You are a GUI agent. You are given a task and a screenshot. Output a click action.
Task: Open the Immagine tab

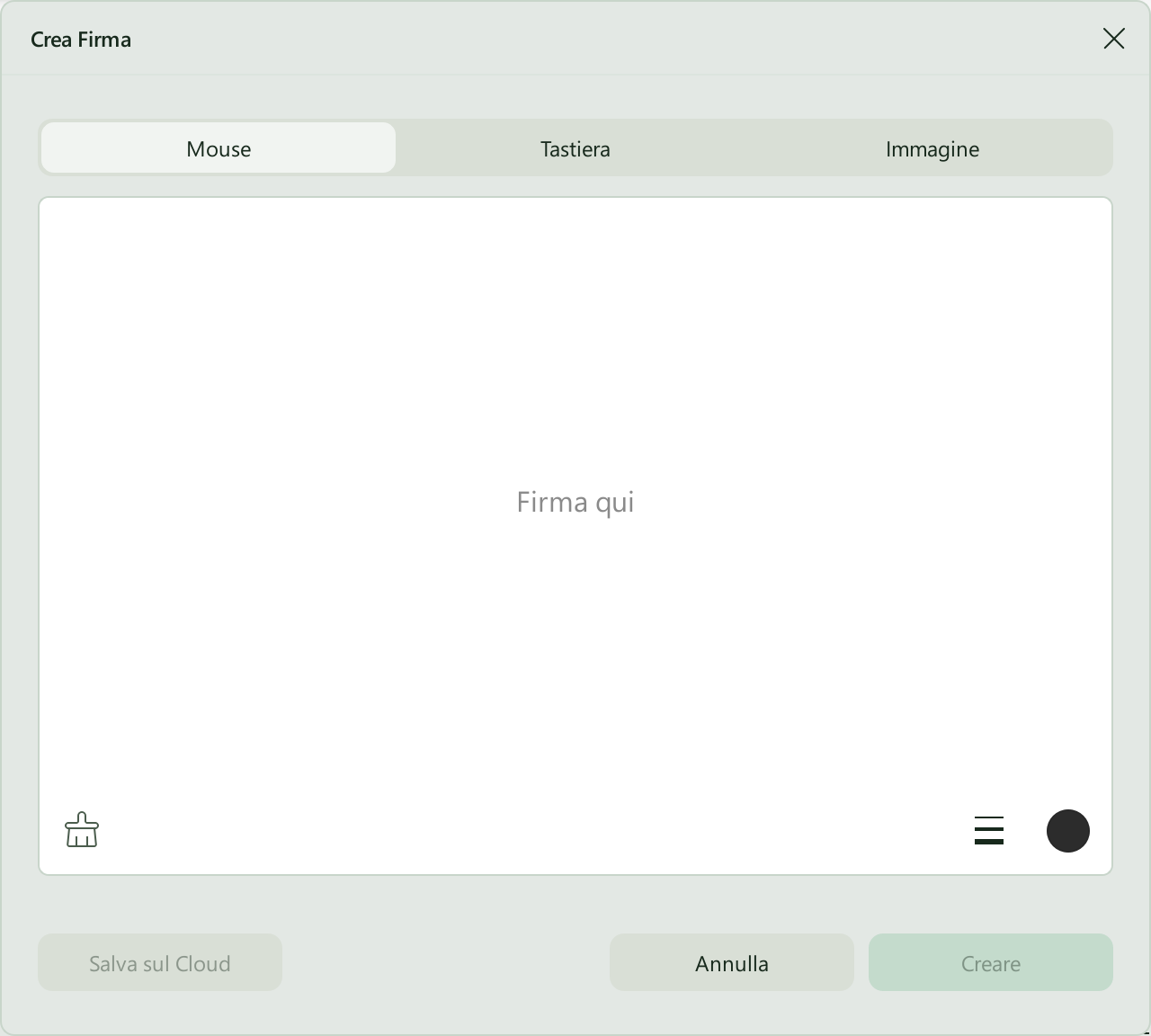coord(932,148)
